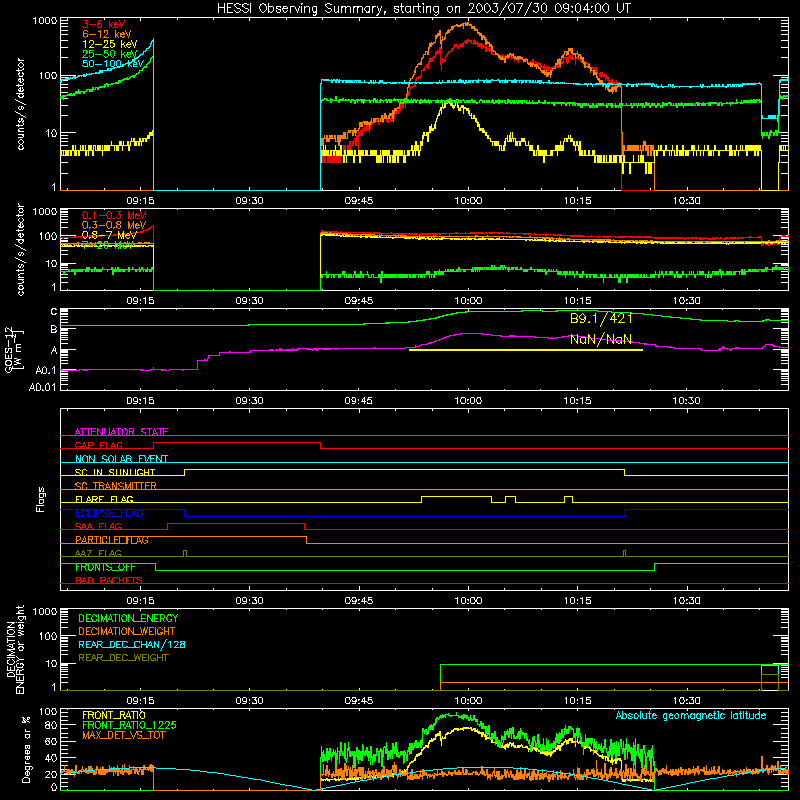
Task: Select the AA7_FLAG label
Action: [98, 553]
